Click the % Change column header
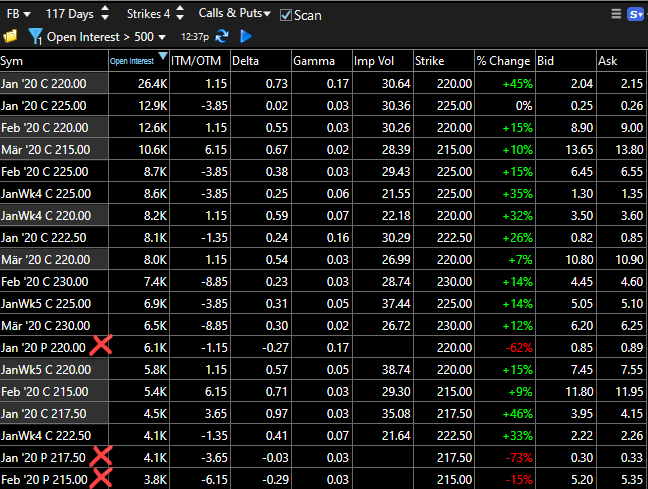 click(x=503, y=61)
